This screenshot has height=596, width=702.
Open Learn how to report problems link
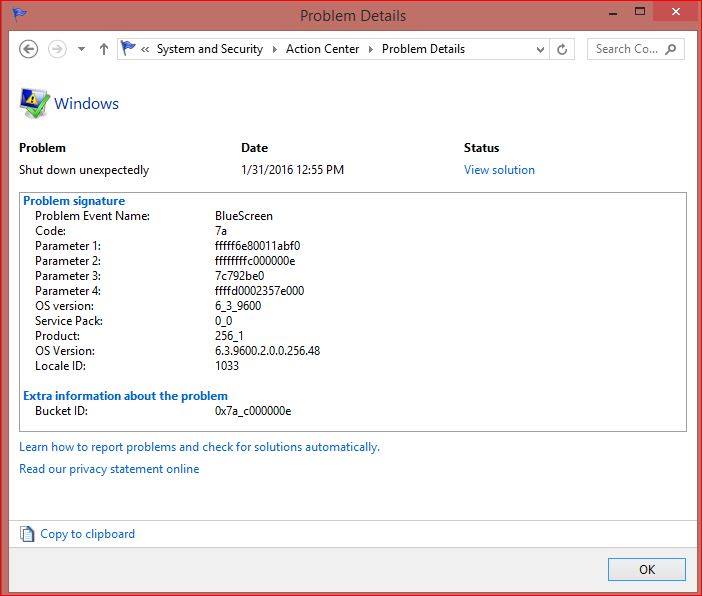(199, 447)
